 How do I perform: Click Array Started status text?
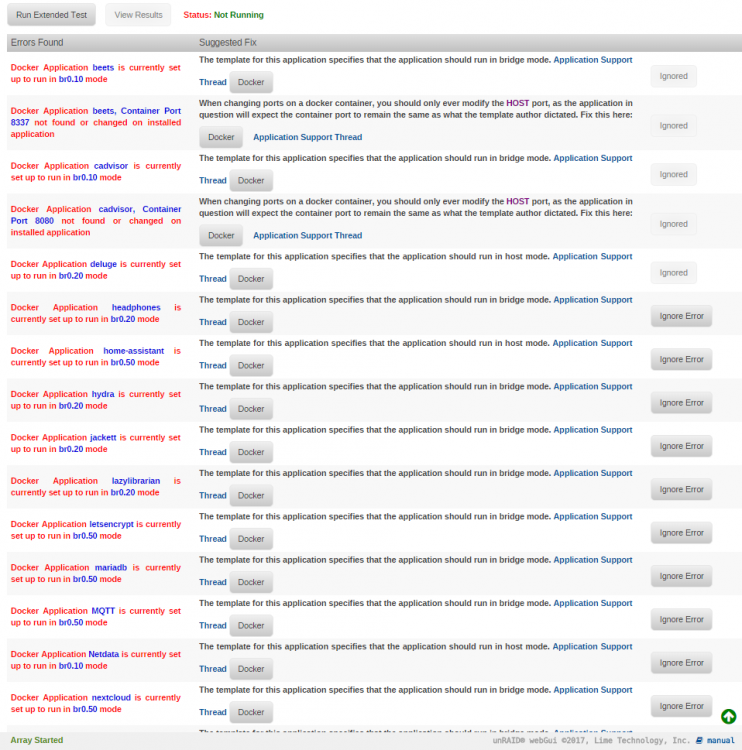click(37, 740)
